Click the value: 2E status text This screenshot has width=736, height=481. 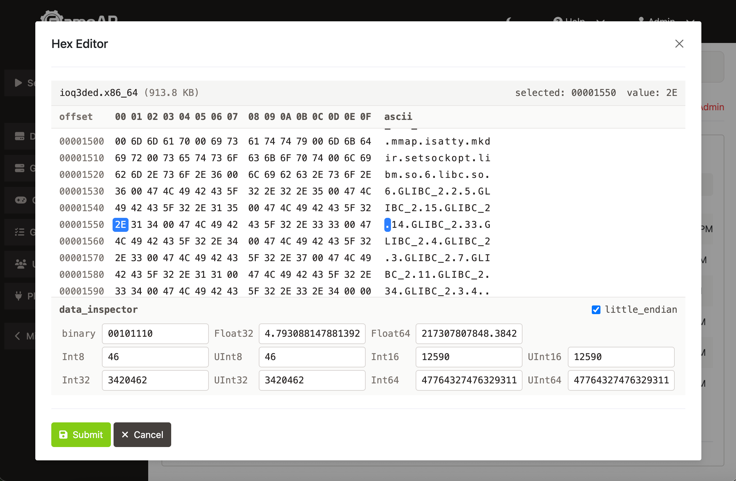[x=652, y=93]
